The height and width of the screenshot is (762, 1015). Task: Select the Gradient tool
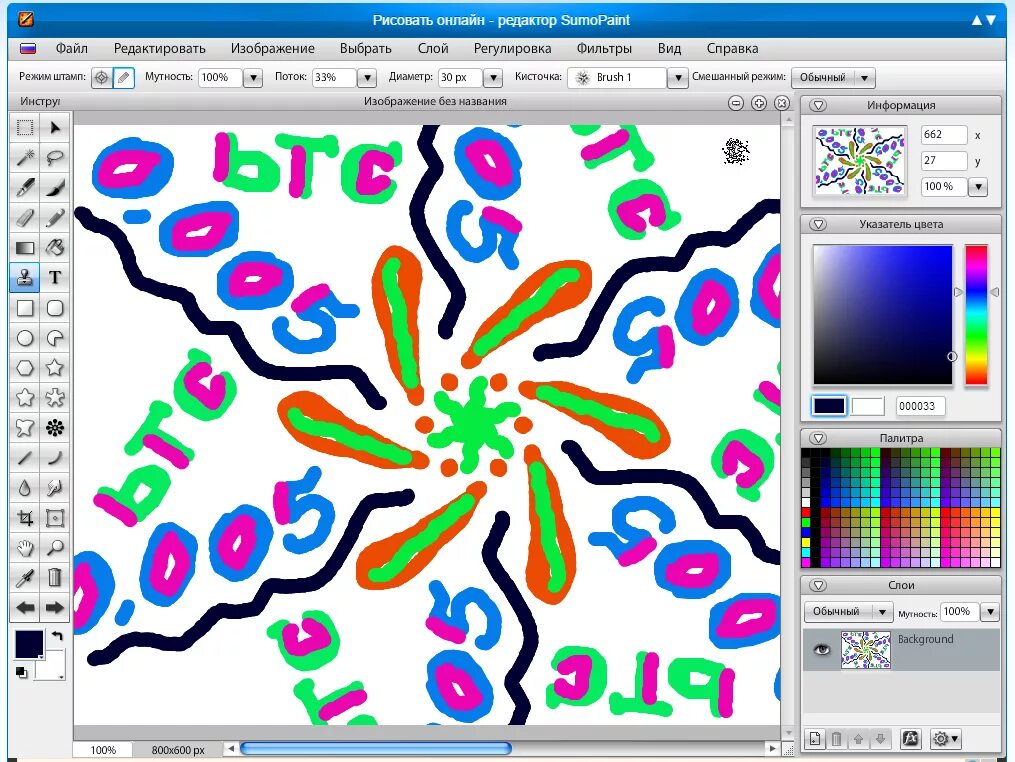[25, 247]
